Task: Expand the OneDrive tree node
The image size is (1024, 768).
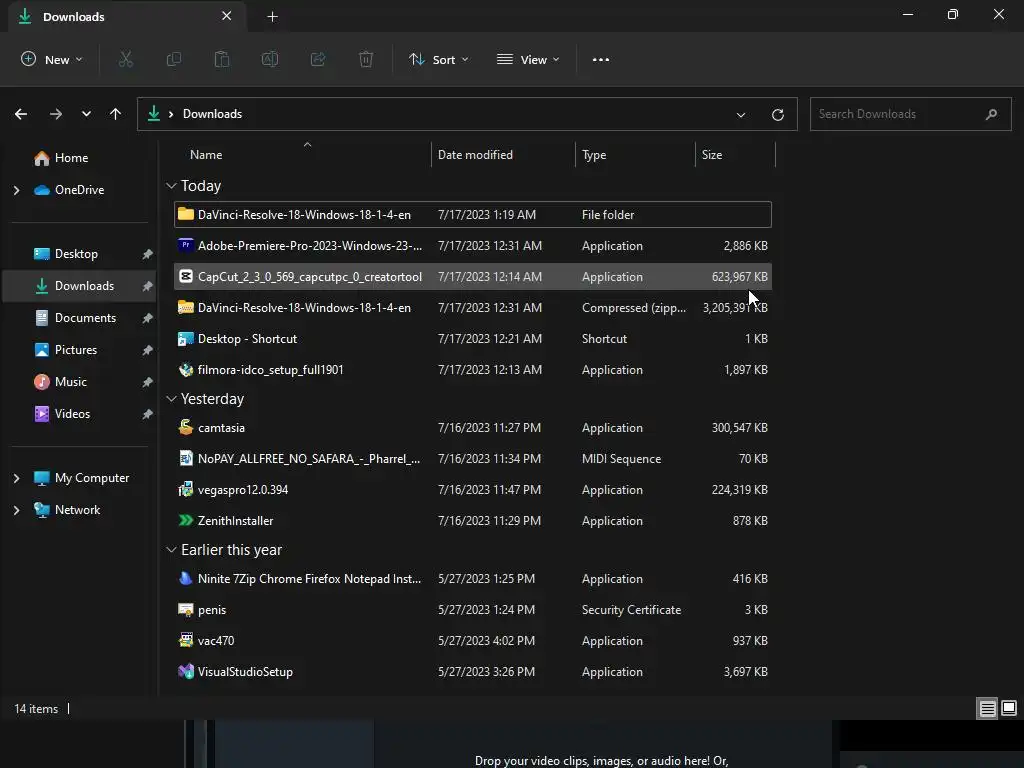Action: pos(16,190)
